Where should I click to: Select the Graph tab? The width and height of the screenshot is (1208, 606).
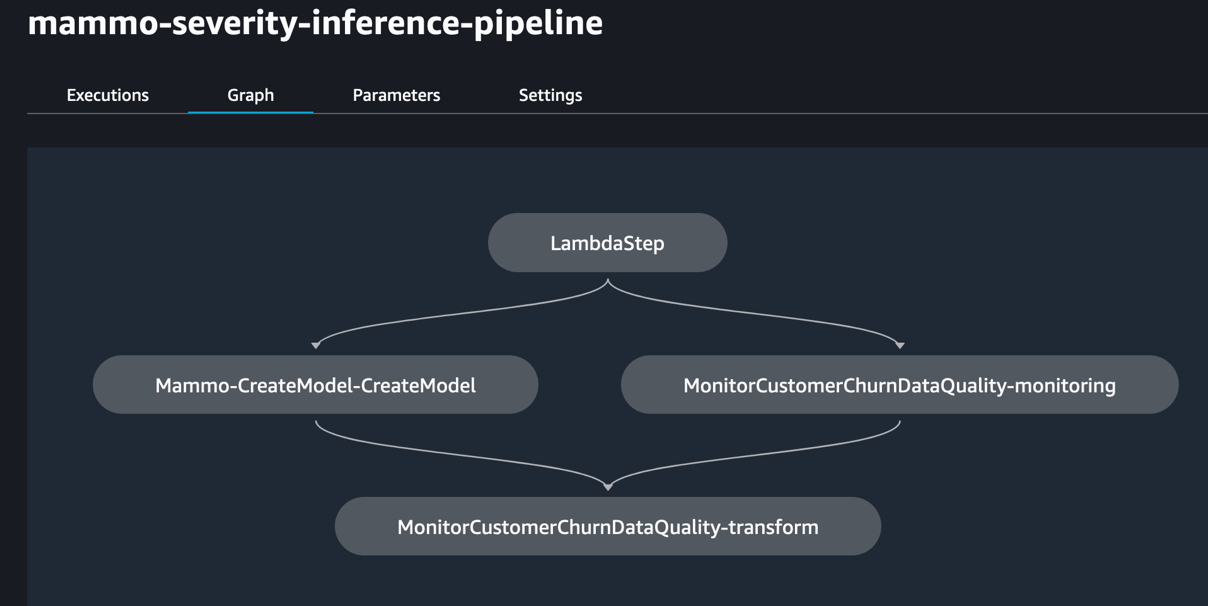point(250,95)
